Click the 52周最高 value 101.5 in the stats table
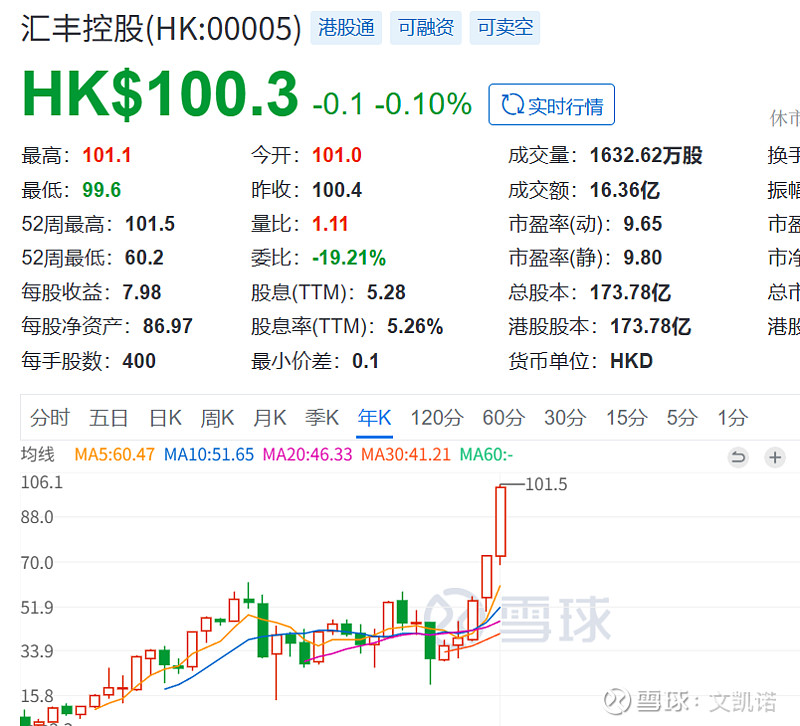Screen dimensions: 800x726 coord(150,224)
